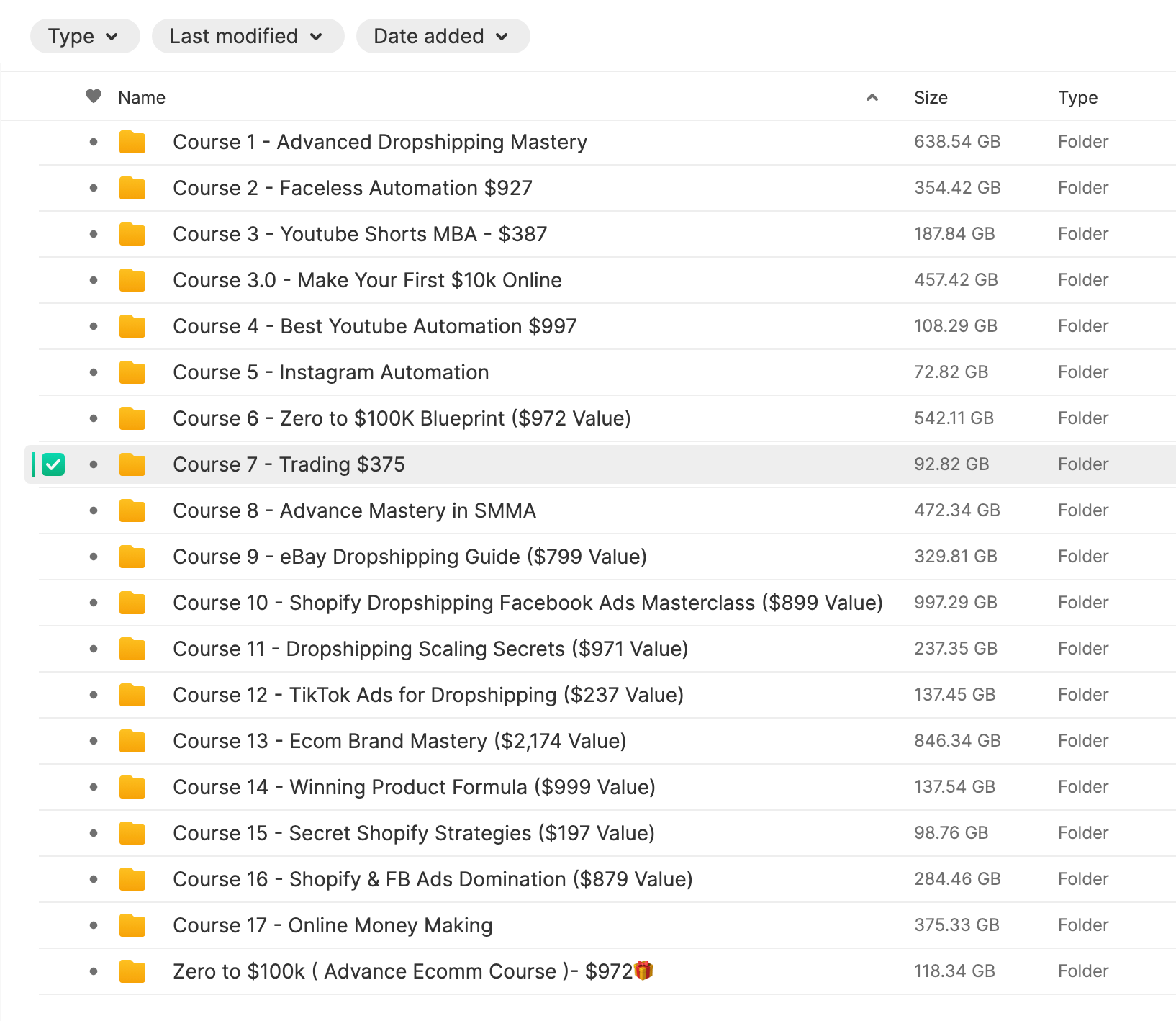Viewport: 1176px width, 1021px height.
Task: Click the Name sort arrow indicator
Action: point(872,97)
